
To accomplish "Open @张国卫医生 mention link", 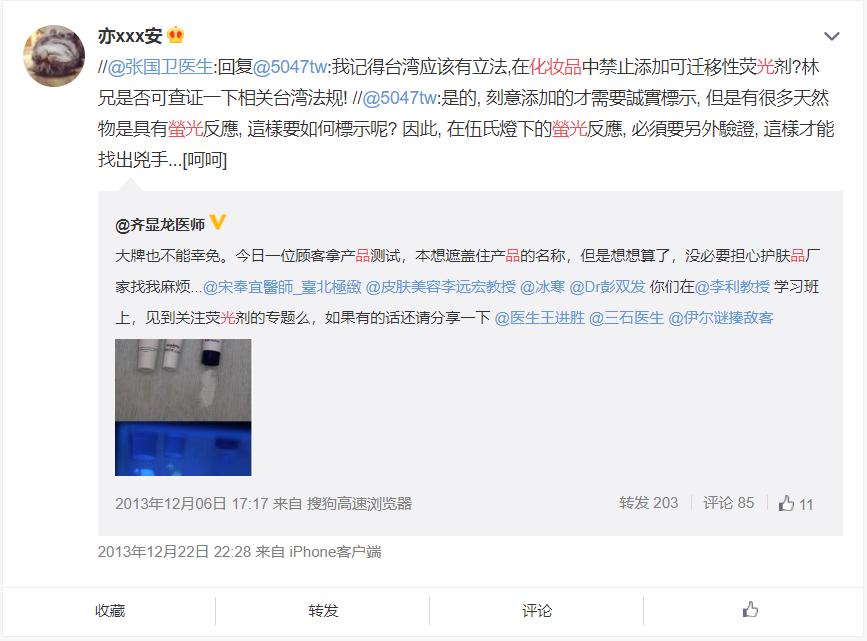I will pyautogui.click(x=160, y=67).
